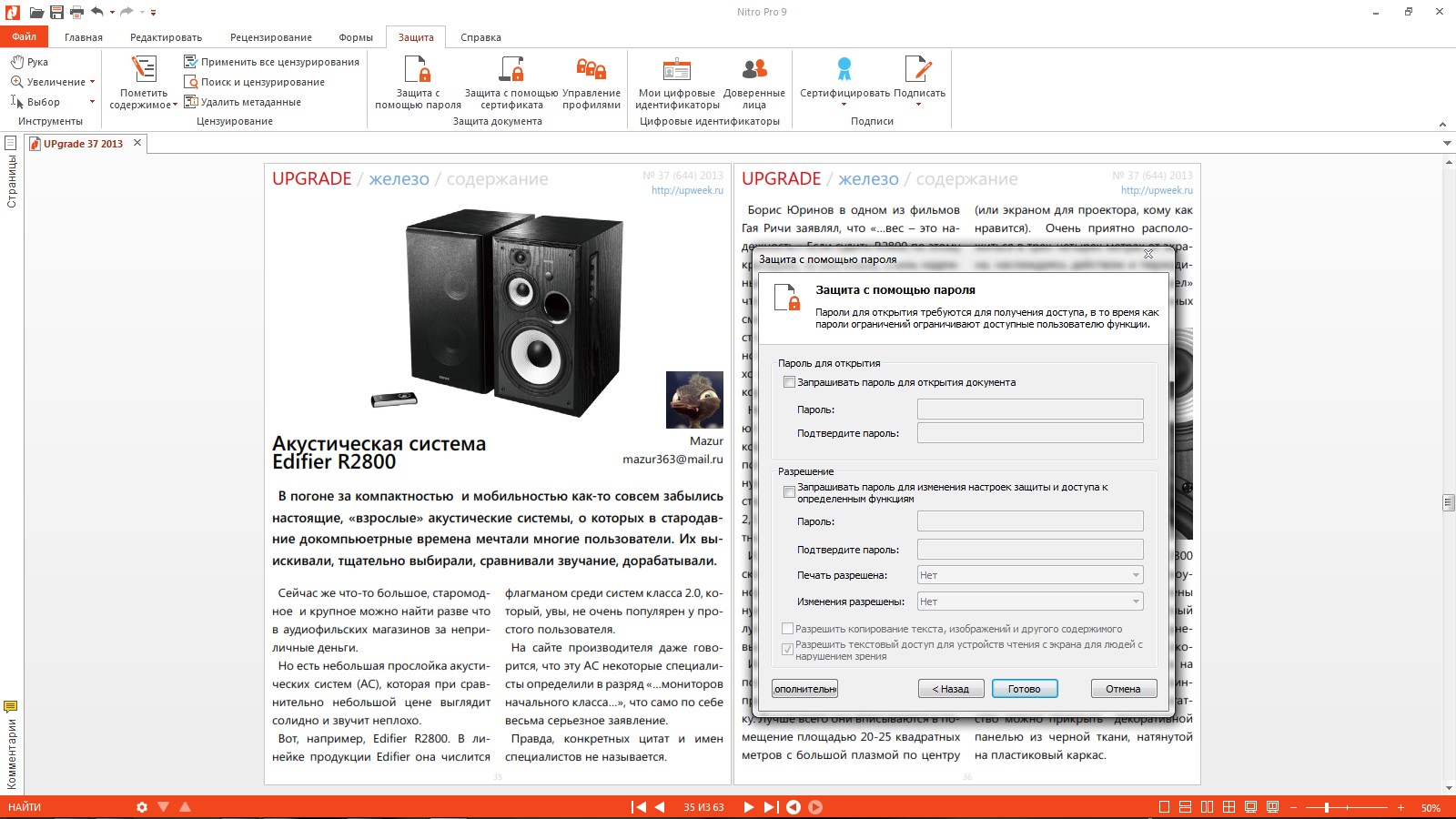Collapse the ribbon with the chevron

click(1442, 124)
